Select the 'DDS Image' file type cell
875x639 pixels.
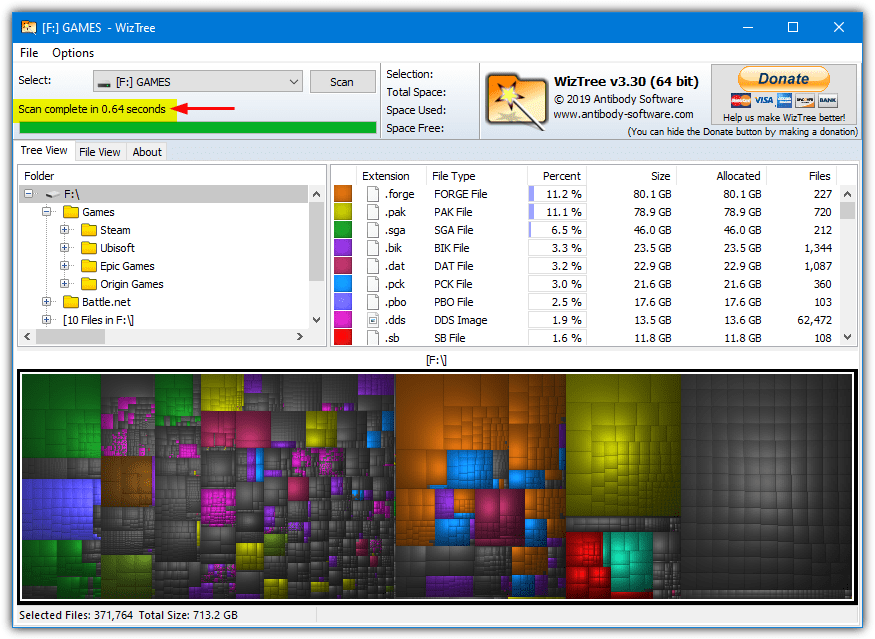point(460,320)
